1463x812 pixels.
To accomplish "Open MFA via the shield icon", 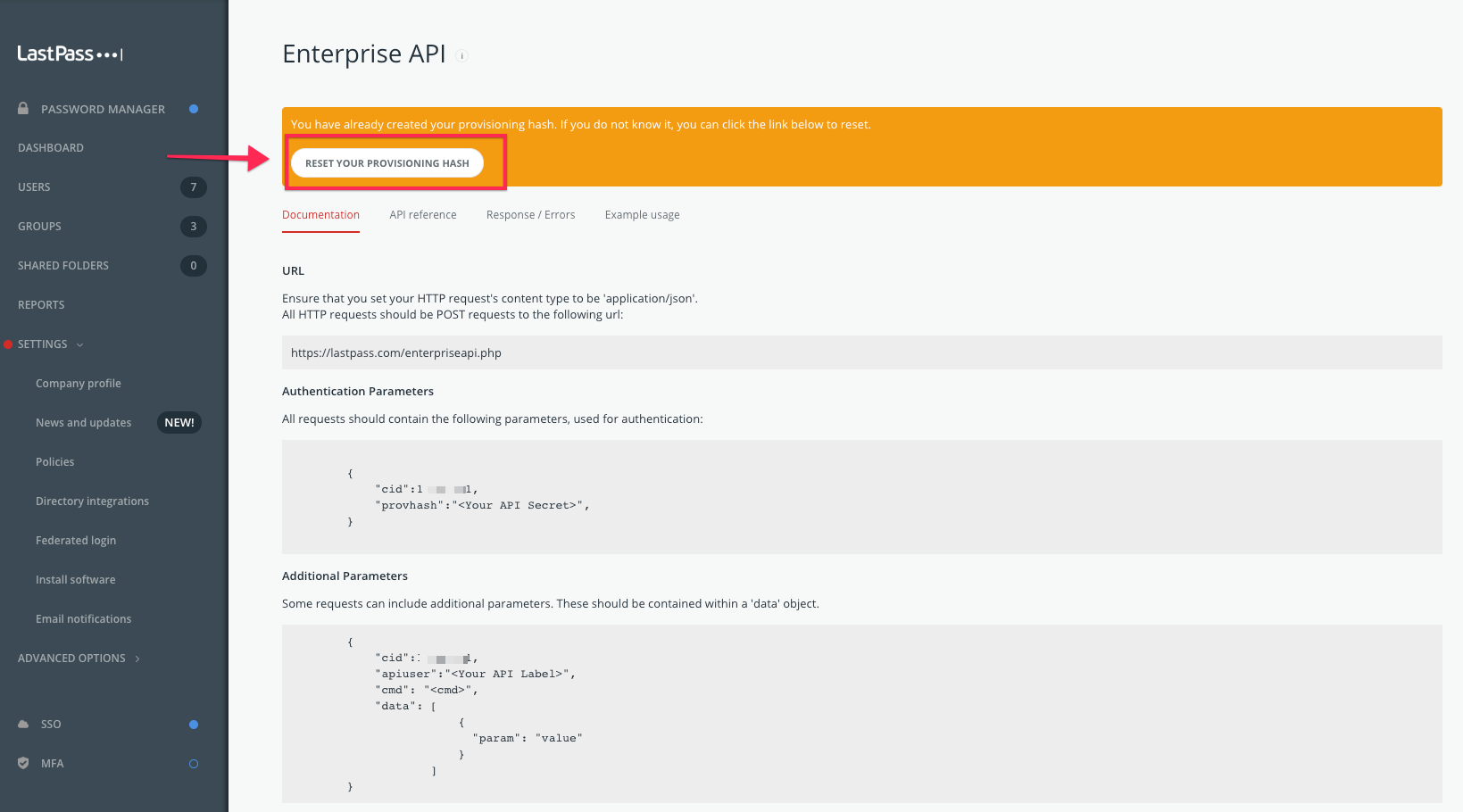I will 23,763.
